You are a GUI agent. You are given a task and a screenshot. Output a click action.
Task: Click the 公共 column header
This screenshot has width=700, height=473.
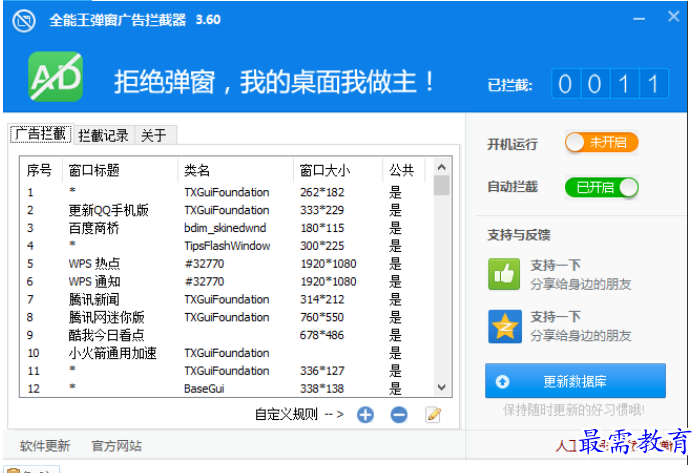(x=404, y=170)
